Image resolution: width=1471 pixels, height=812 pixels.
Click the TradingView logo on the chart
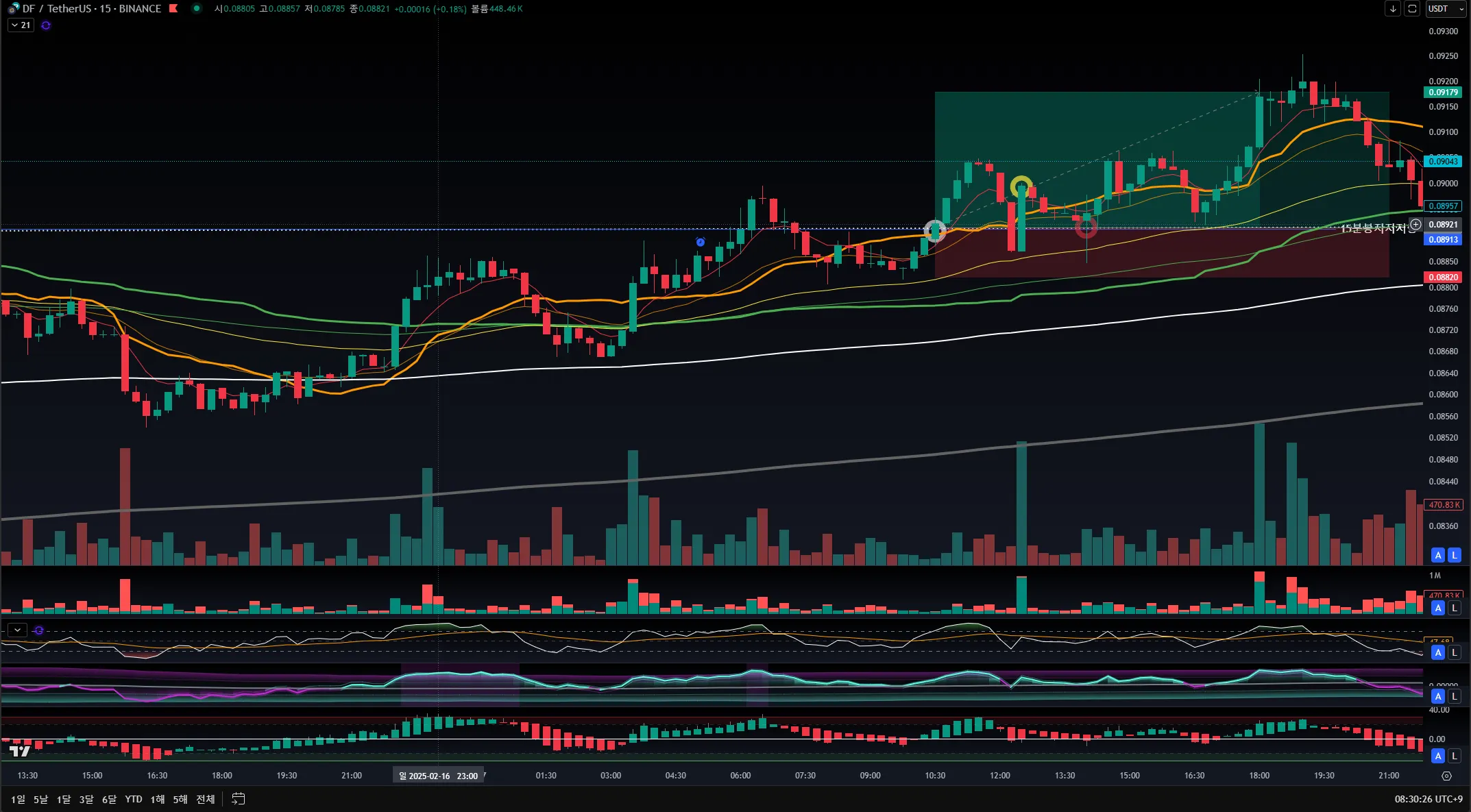click(20, 751)
